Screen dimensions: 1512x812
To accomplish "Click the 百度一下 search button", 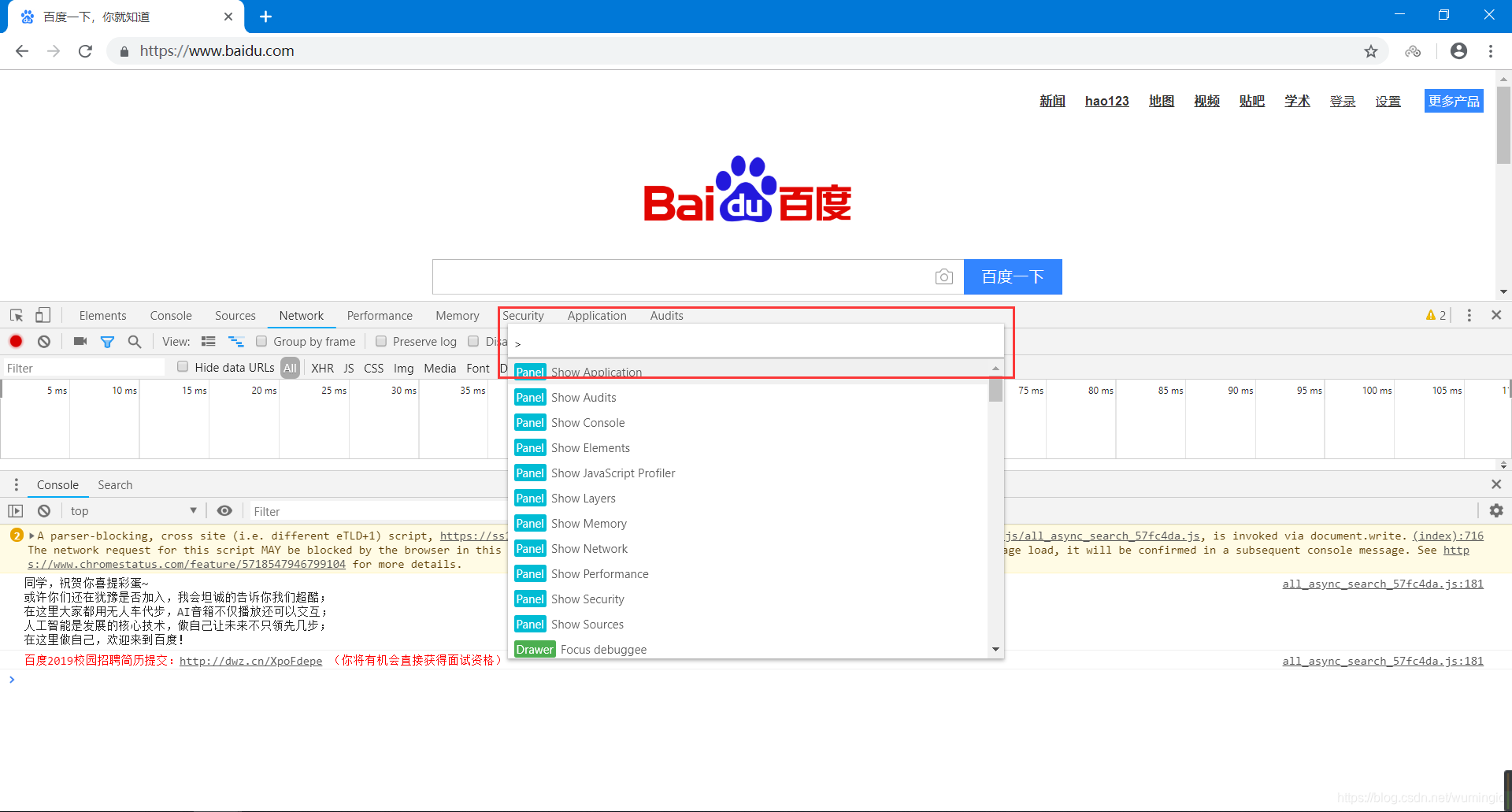I will (x=1013, y=276).
